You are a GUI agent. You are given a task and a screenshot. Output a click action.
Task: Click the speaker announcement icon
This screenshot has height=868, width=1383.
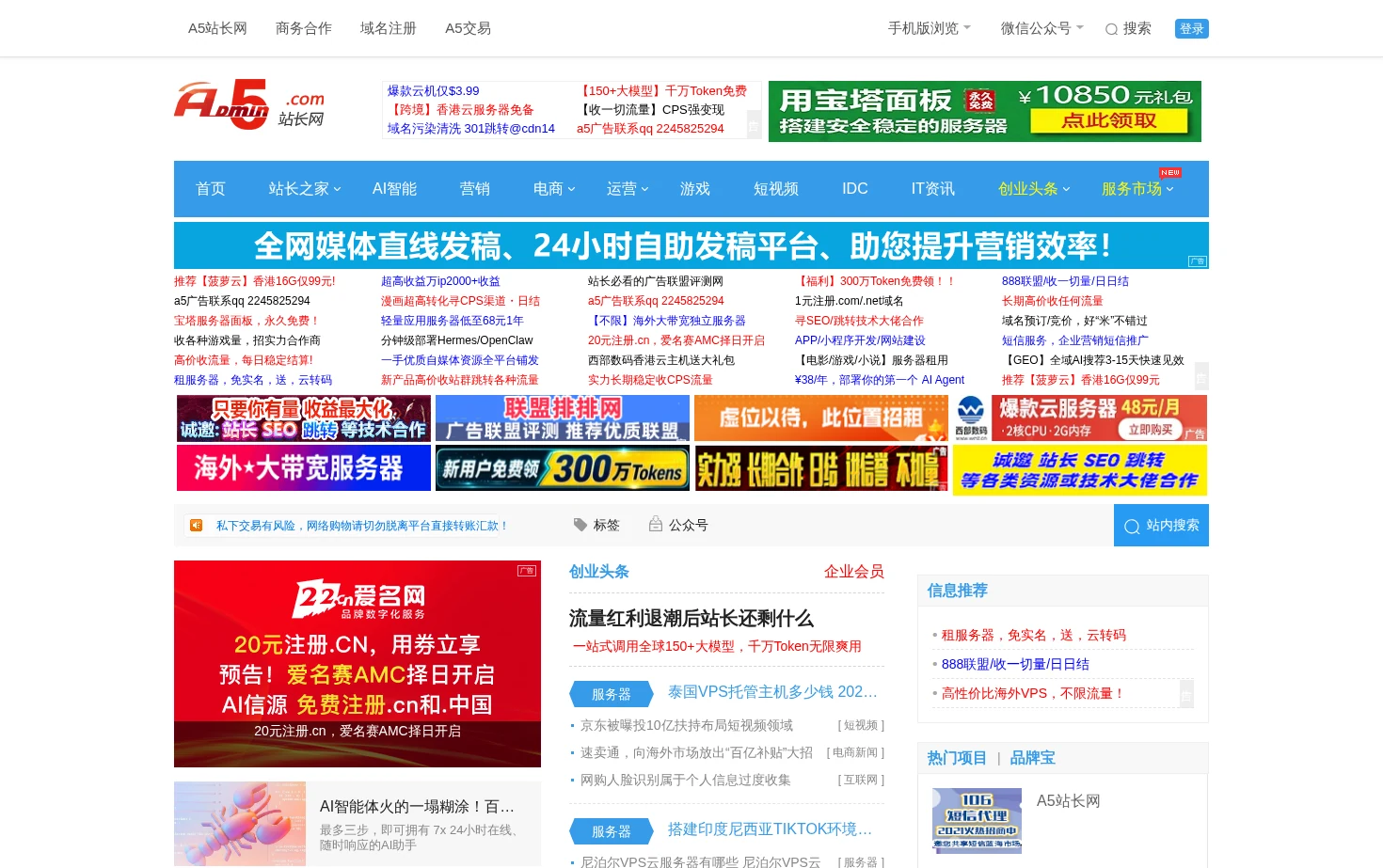click(x=196, y=526)
